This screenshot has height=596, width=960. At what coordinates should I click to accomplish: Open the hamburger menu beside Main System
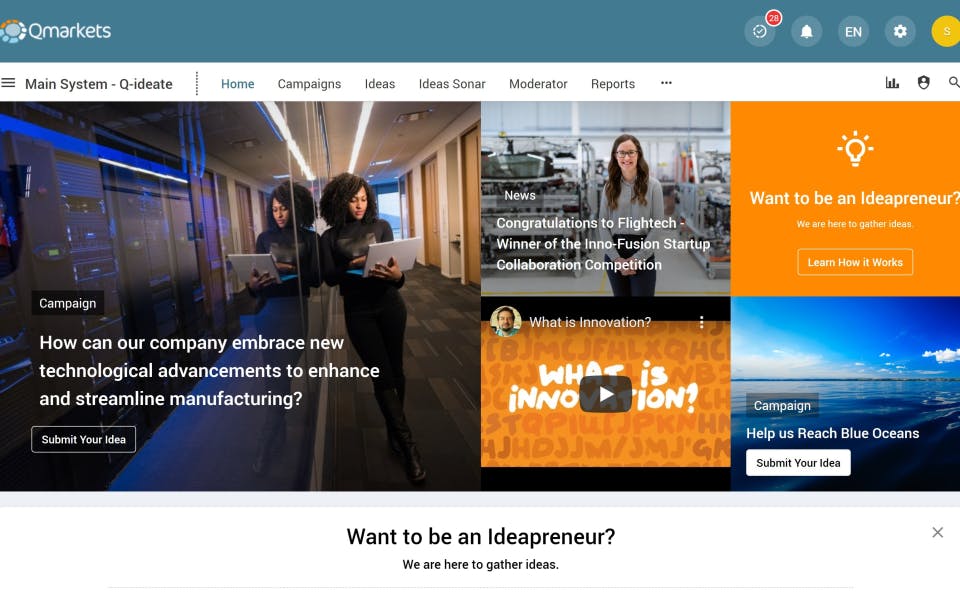(8, 83)
